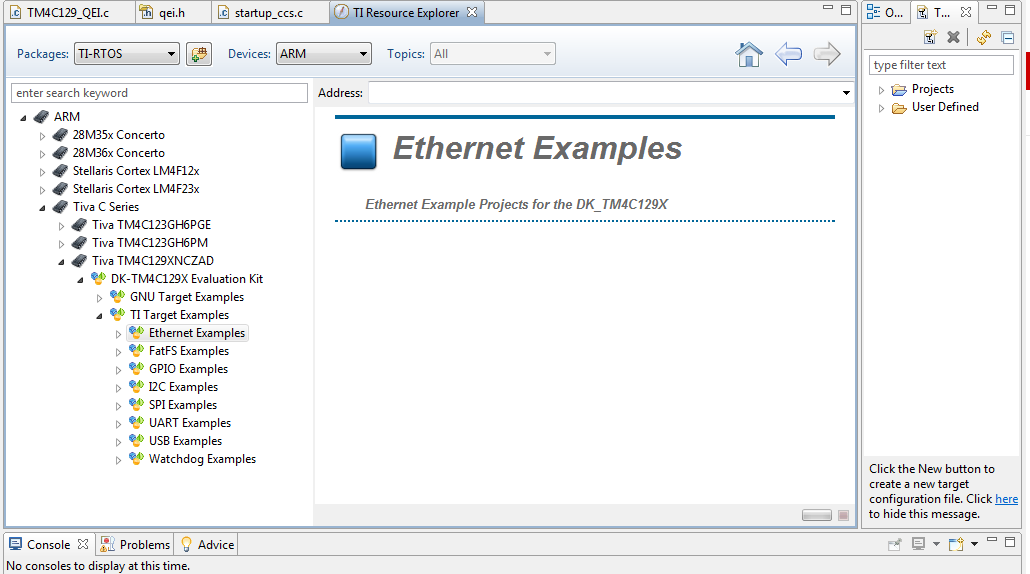Maximize the TI Resource Explorer editor area

coord(846,10)
